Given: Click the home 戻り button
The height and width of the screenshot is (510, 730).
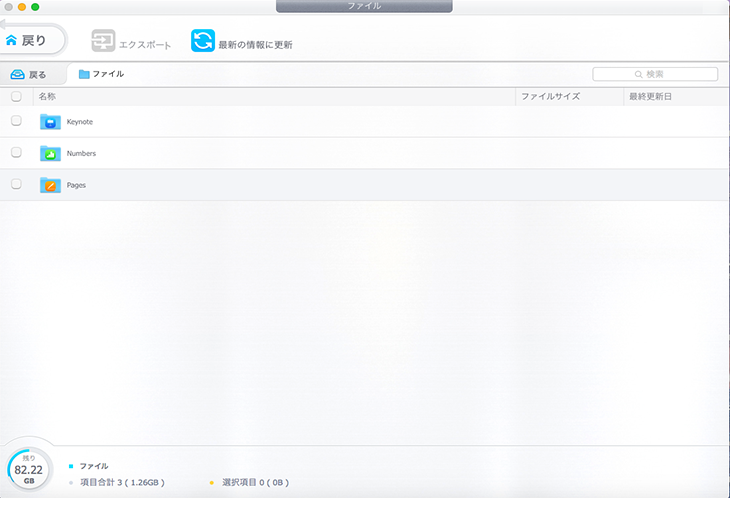Looking at the screenshot, I should tap(32, 41).
